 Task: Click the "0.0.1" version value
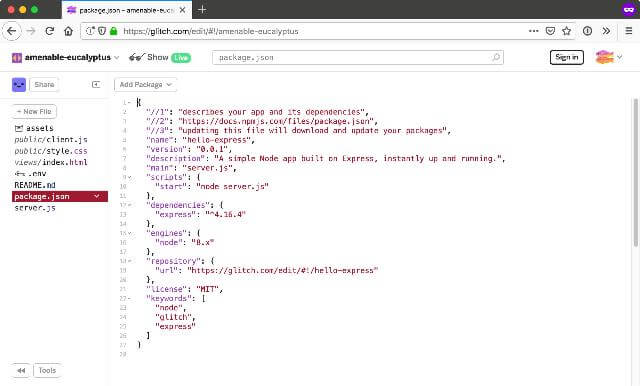212,149
